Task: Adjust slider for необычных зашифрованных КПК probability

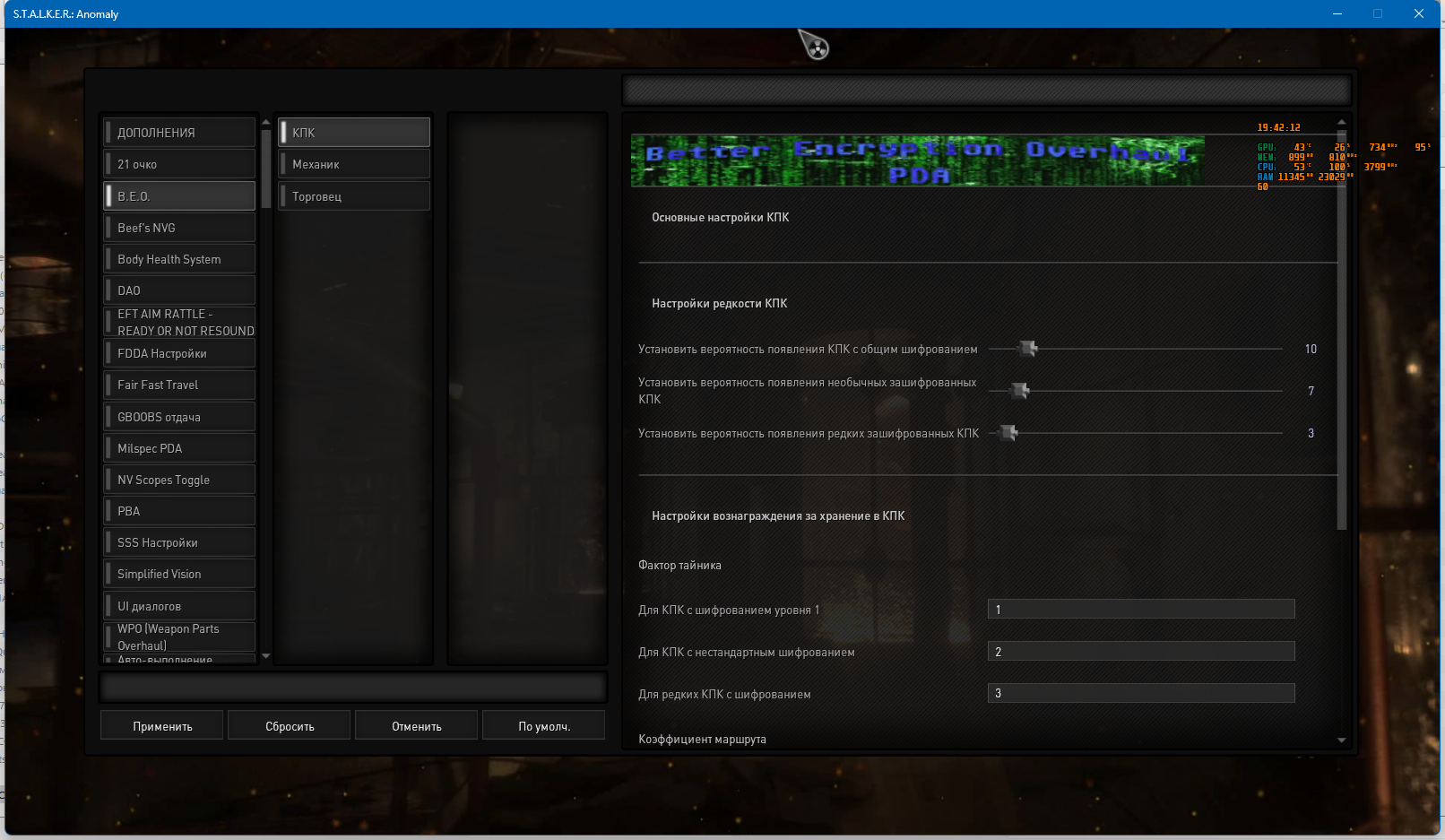Action: pyautogui.click(x=1020, y=391)
